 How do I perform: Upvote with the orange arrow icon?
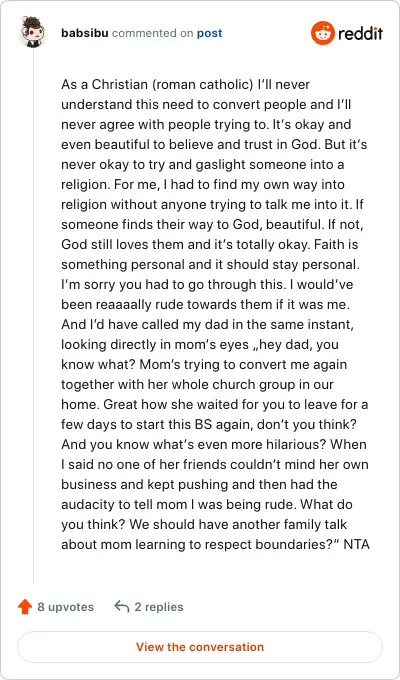pyautogui.click(x=25, y=607)
